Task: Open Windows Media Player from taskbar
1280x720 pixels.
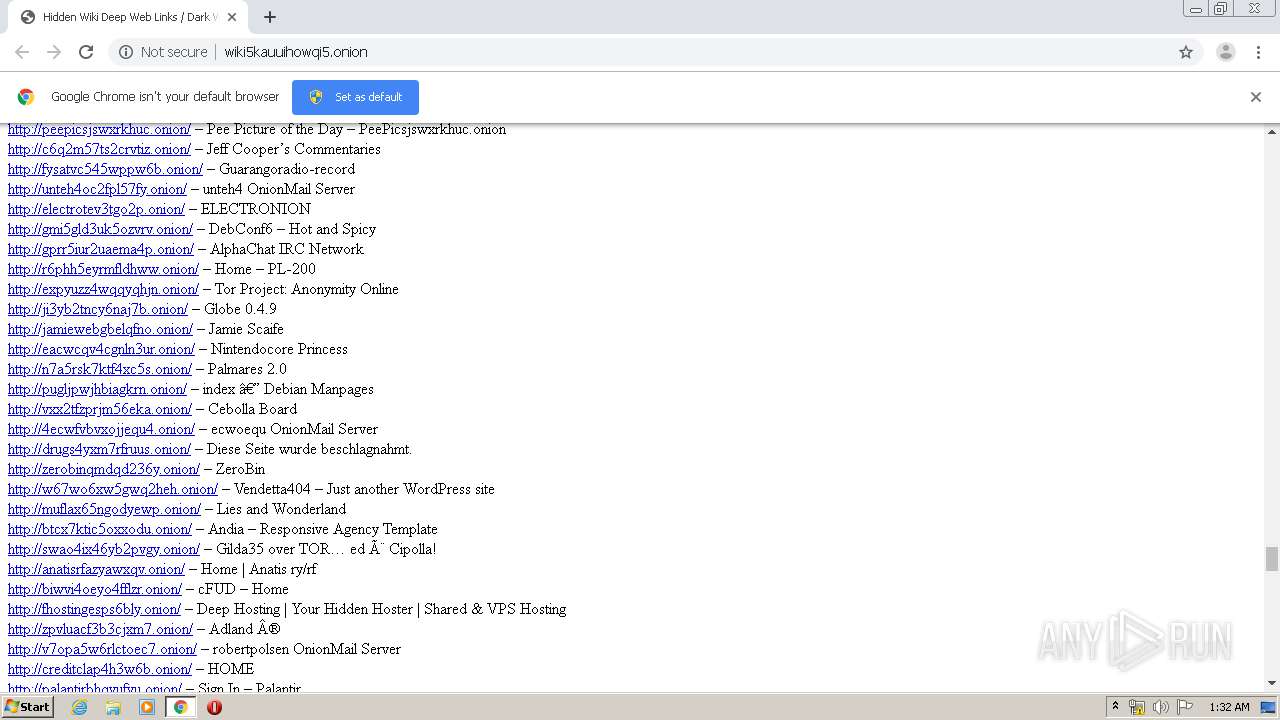Action: (147, 707)
